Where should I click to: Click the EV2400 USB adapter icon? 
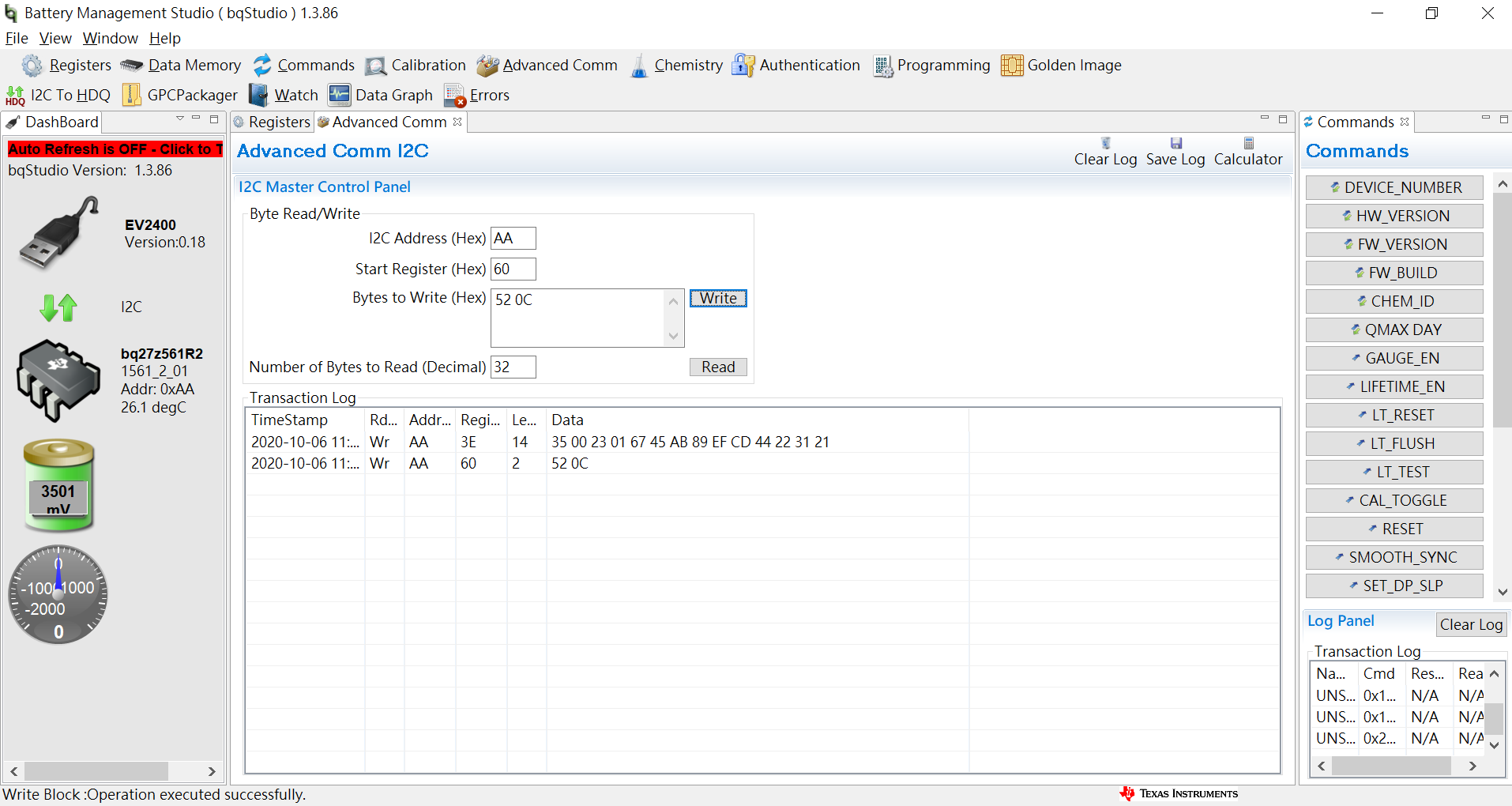tap(59, 233)
